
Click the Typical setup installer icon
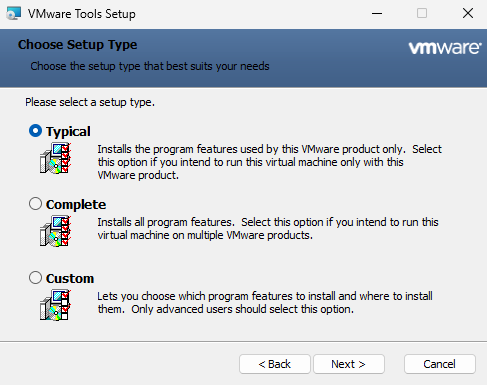(x=55, y=158)
